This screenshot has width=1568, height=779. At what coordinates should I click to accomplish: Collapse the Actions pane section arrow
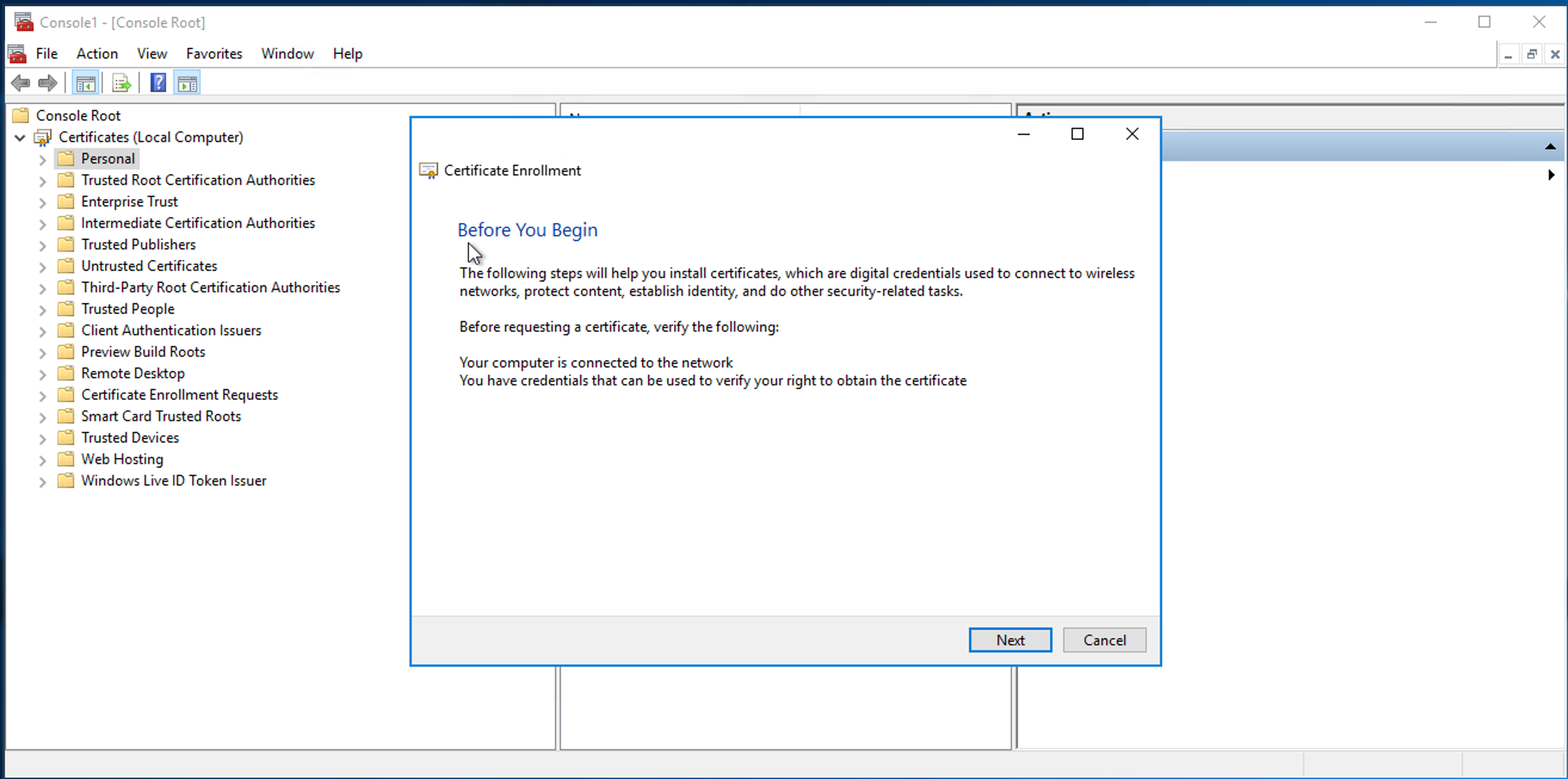pyautogui.click(x=1550, y=146)
